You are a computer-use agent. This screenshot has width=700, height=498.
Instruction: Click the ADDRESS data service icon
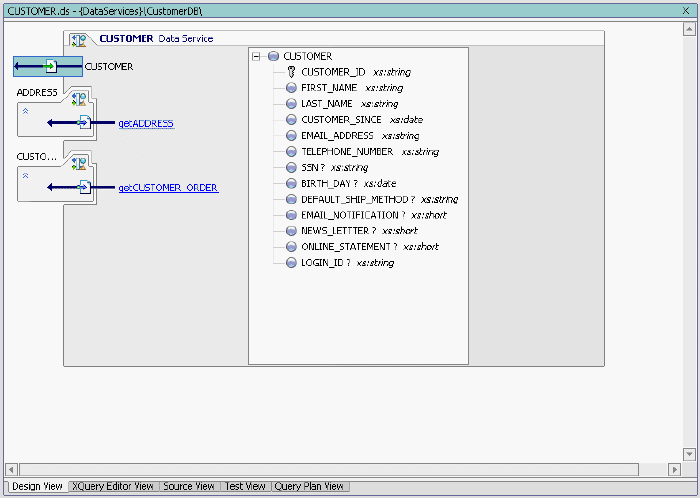pos(79,99)
